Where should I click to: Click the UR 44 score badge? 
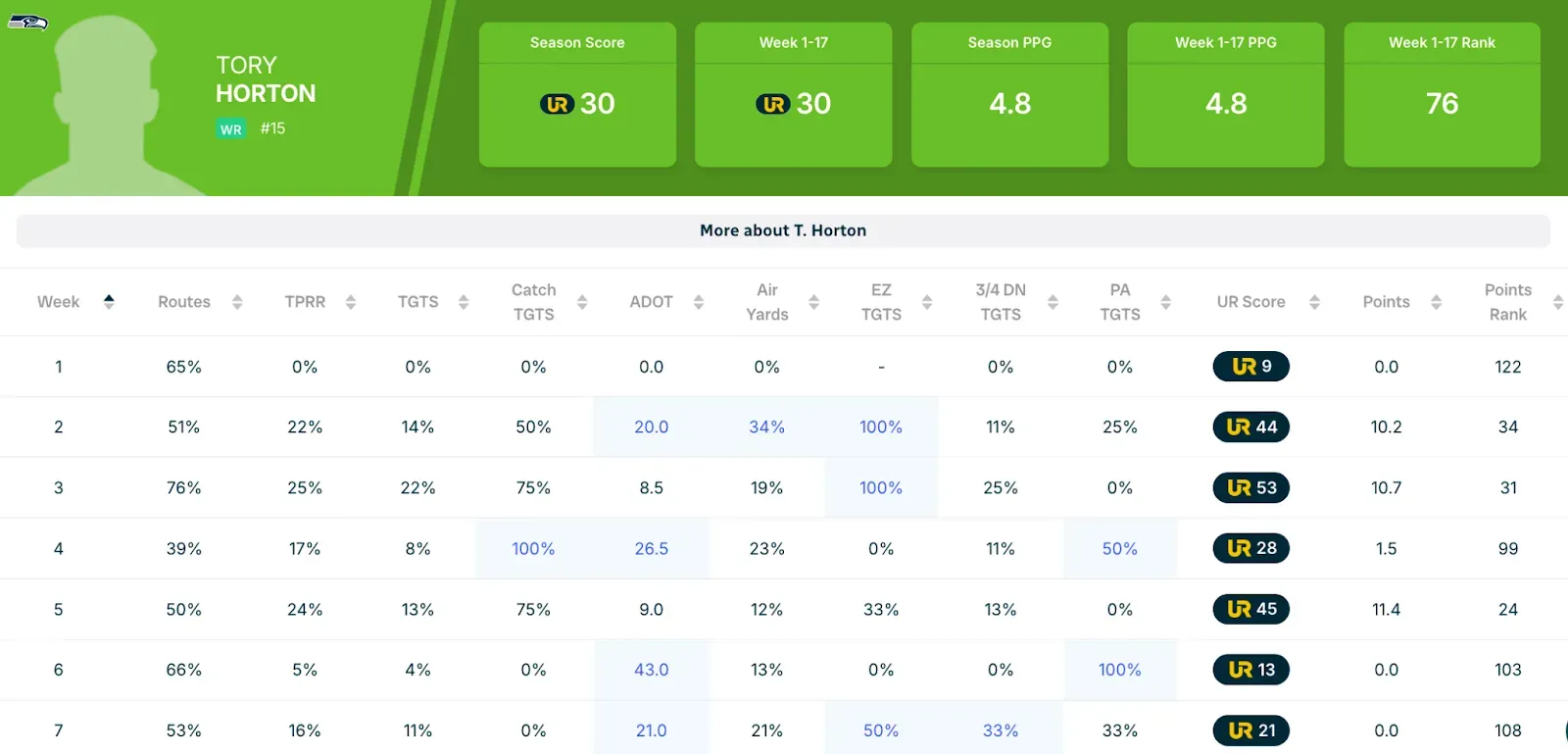[1251, 427]
